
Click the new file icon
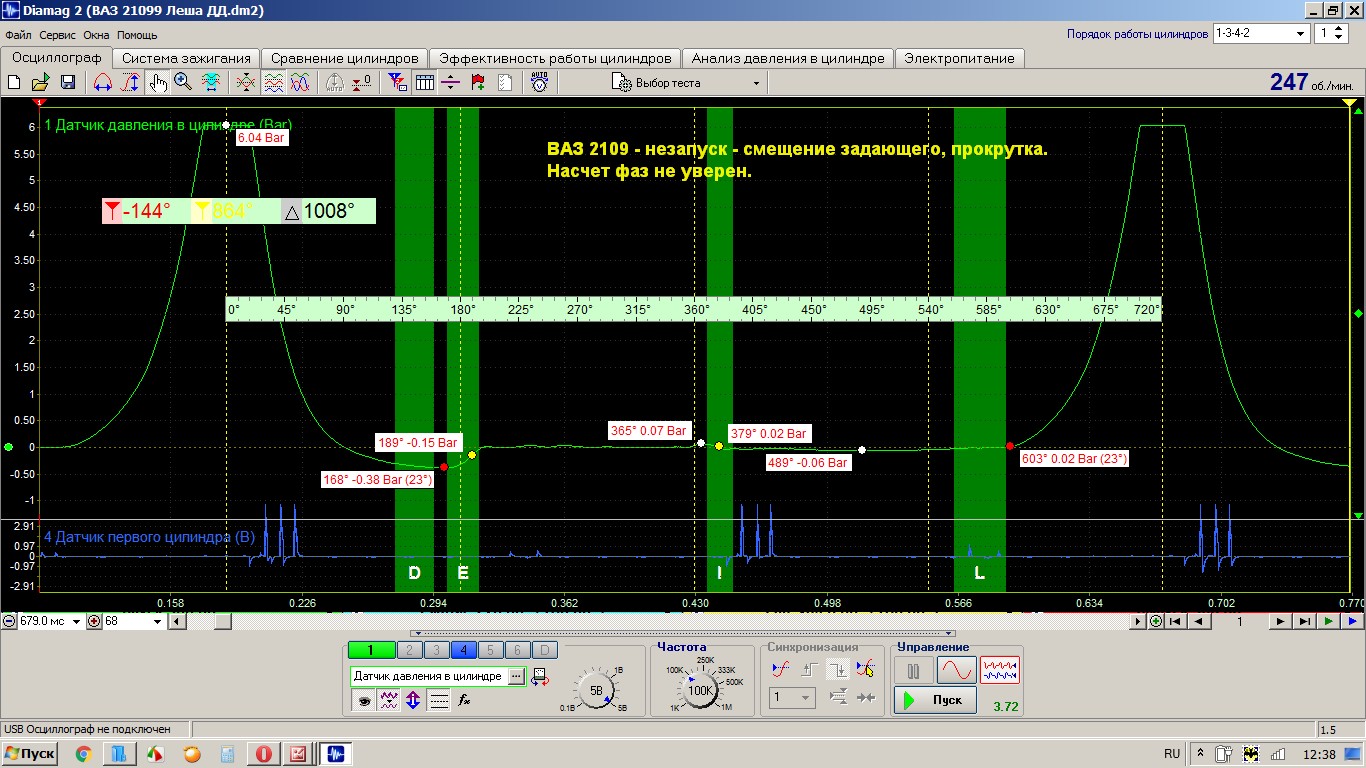pyautogui.click(x=15, y=83)
